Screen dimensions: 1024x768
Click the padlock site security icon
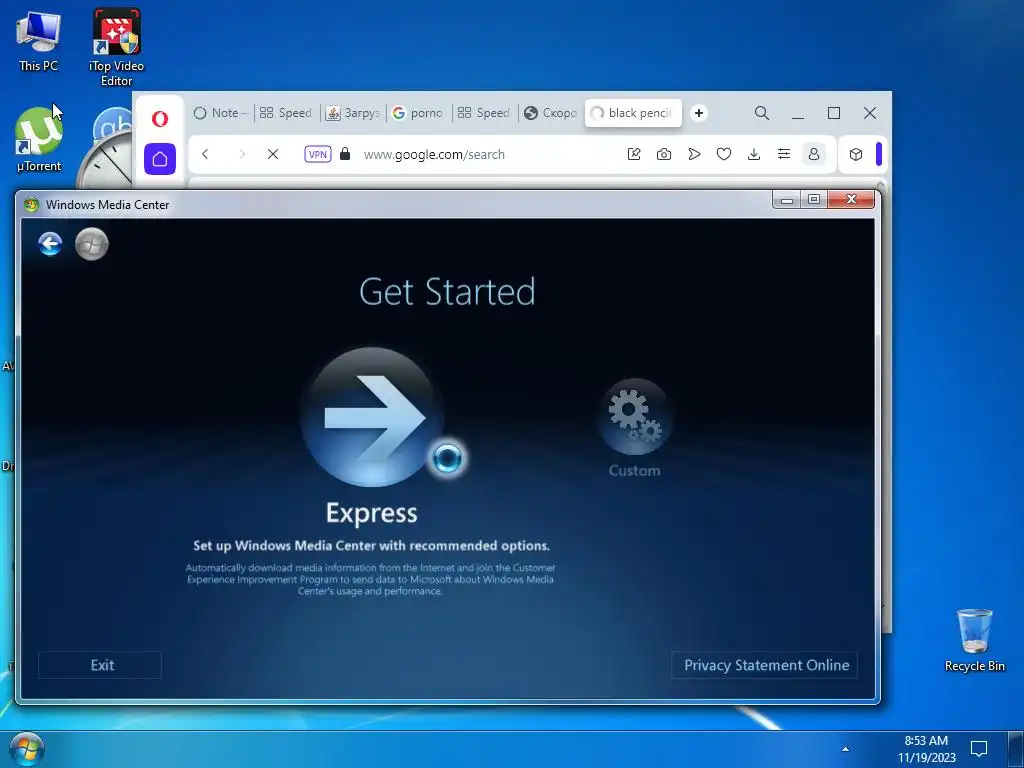345,154
